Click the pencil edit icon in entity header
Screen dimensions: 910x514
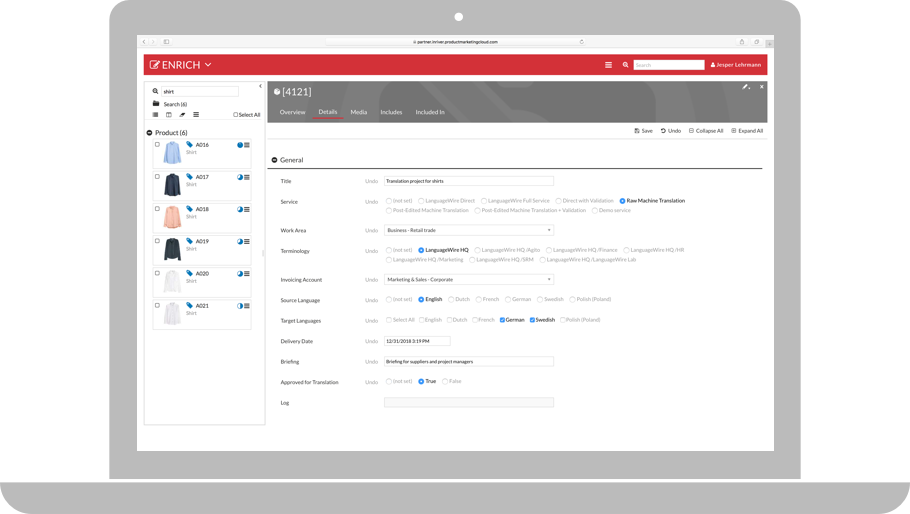click(x=745, y=87)
